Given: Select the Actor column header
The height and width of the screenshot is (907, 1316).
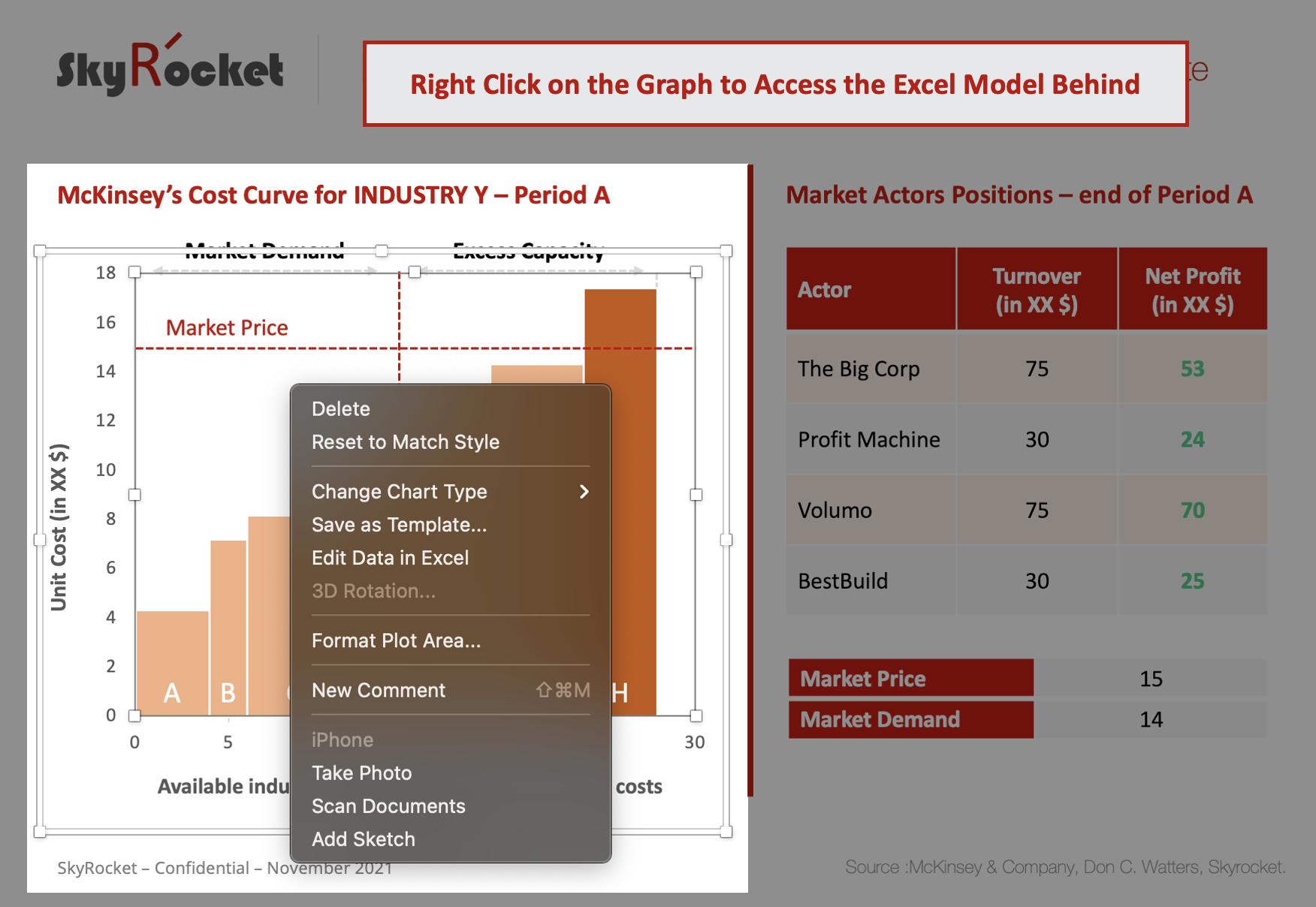Looking at the screenshot, I should point(871,289).
